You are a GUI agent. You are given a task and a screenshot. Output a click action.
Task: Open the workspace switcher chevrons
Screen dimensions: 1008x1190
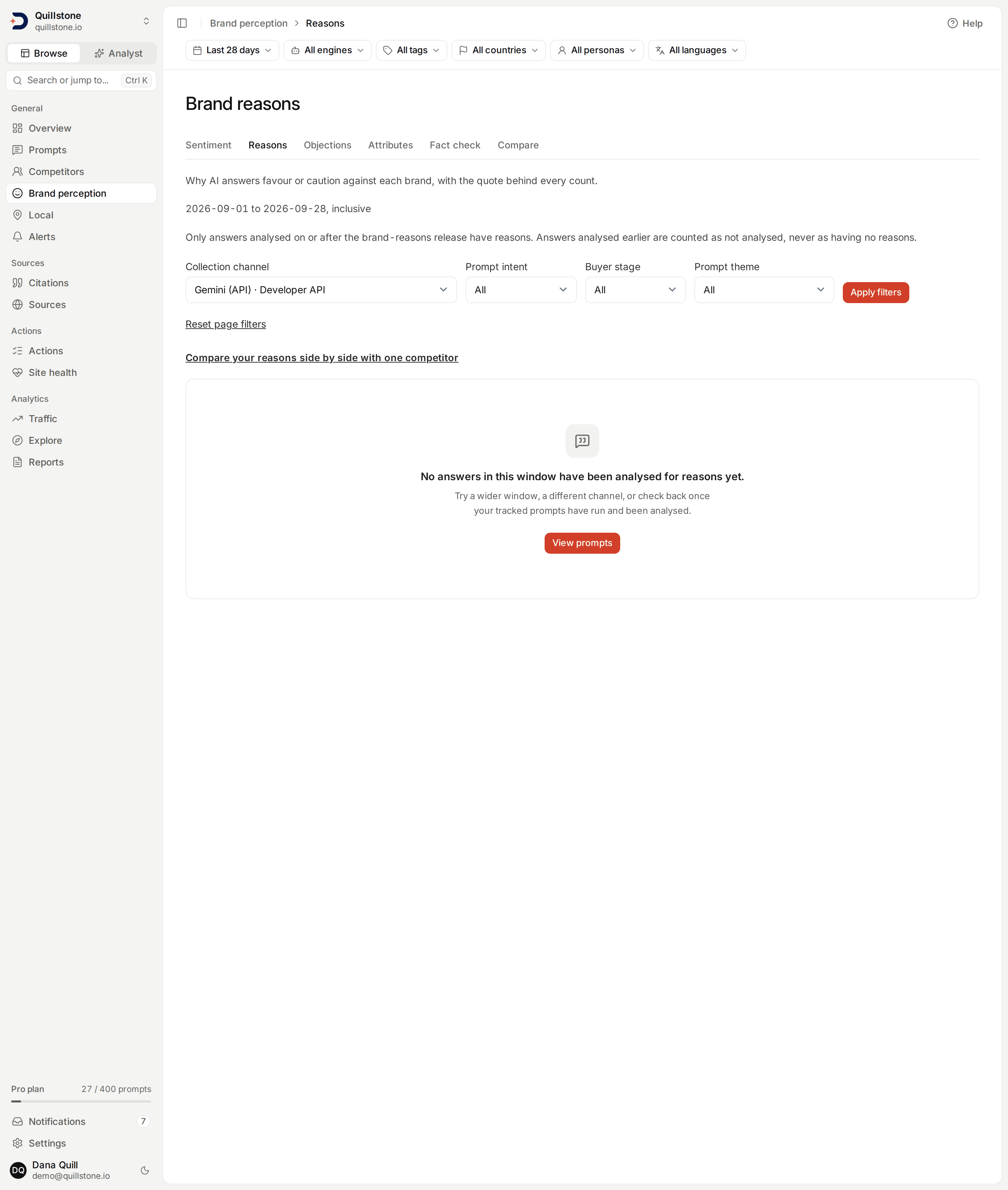tap(146, 21)
